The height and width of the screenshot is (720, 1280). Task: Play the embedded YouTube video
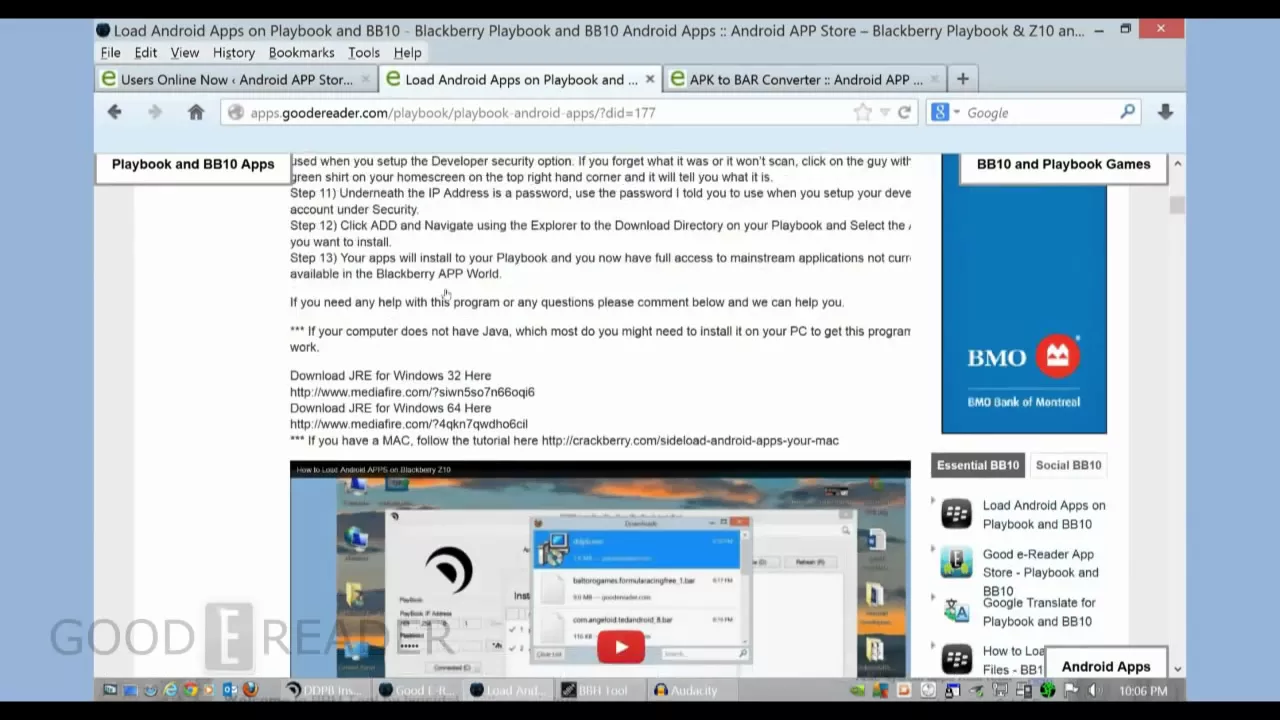pyautogui.click(x=620, y=647)
